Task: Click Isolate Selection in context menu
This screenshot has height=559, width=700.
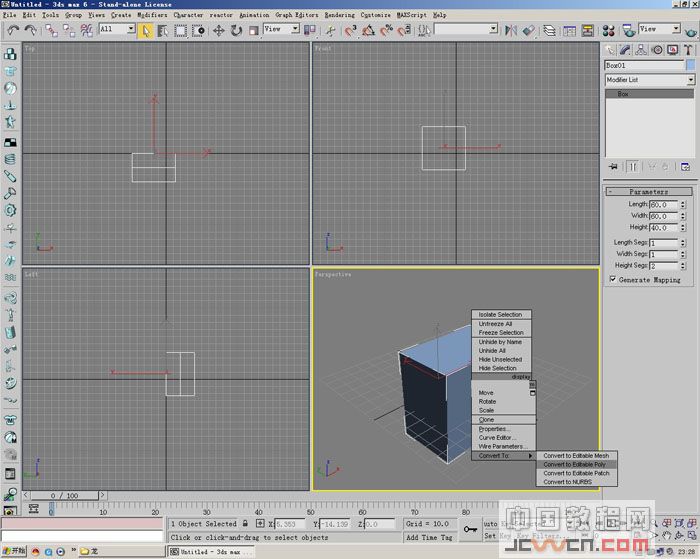Action: 500,315
